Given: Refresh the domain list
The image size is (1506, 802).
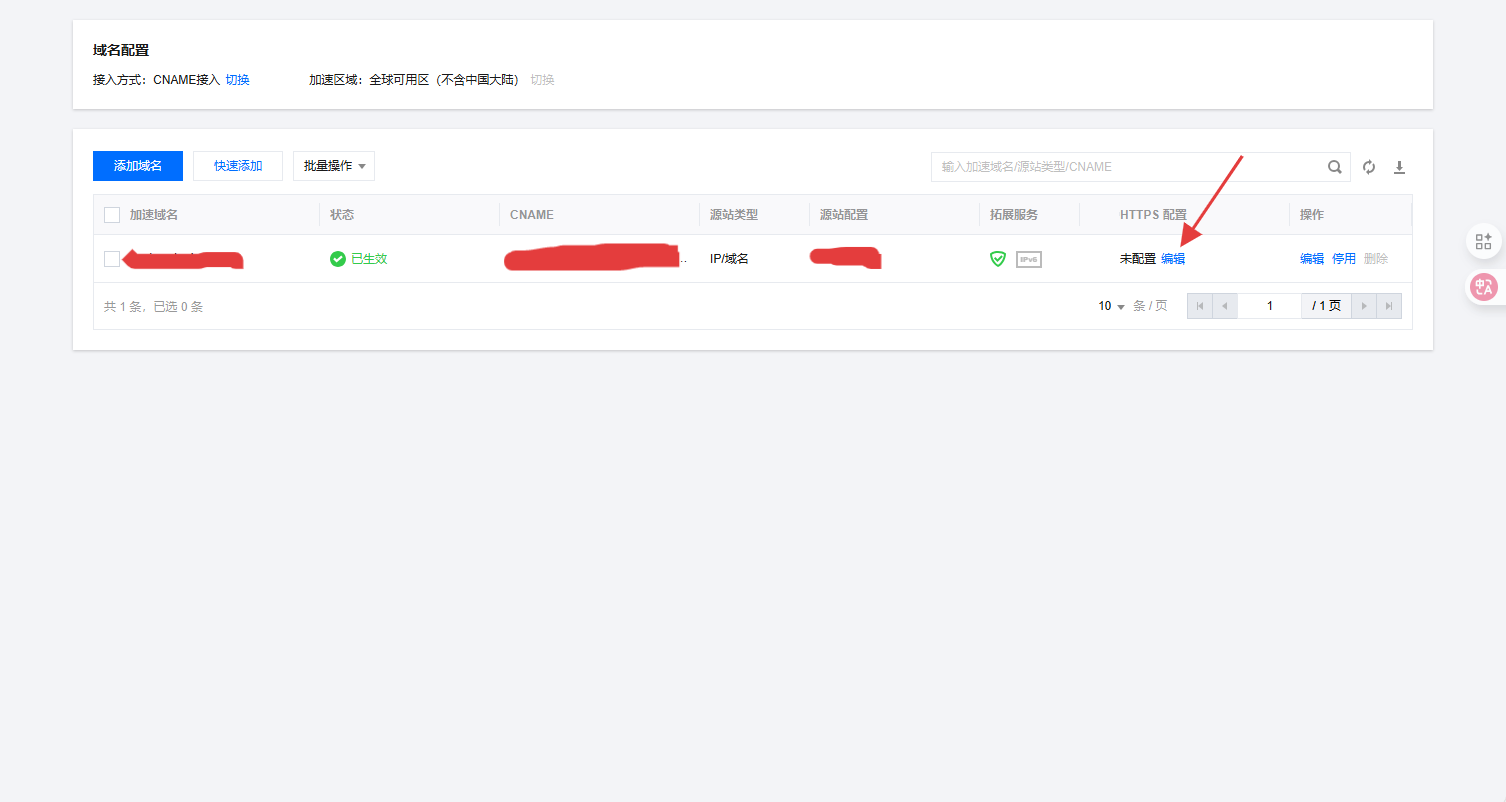Looking at the screenshot, I should click(x=1369, y=167).
